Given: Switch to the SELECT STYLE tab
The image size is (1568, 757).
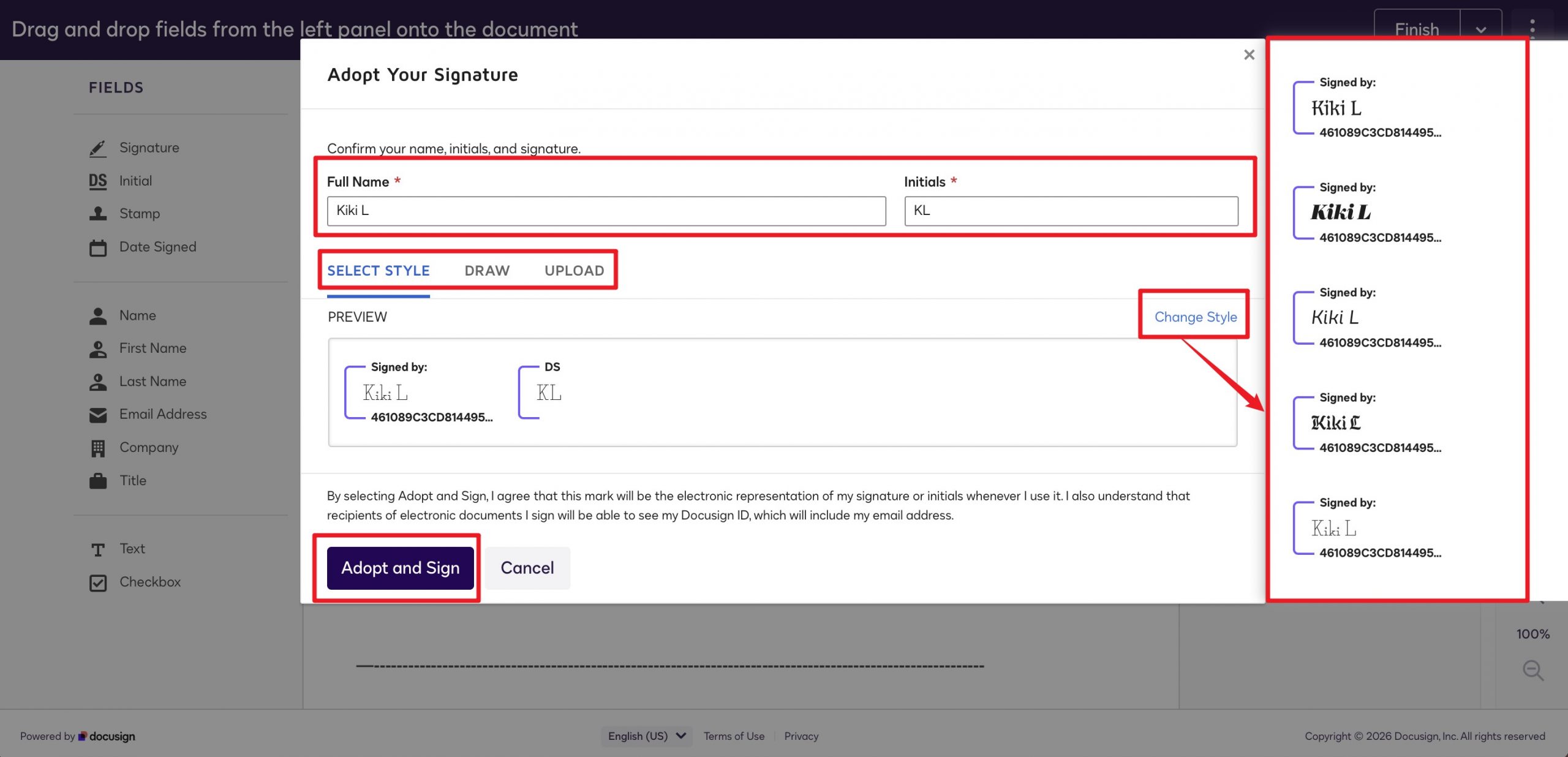Looking at the screenshot, I should [379, 271].
